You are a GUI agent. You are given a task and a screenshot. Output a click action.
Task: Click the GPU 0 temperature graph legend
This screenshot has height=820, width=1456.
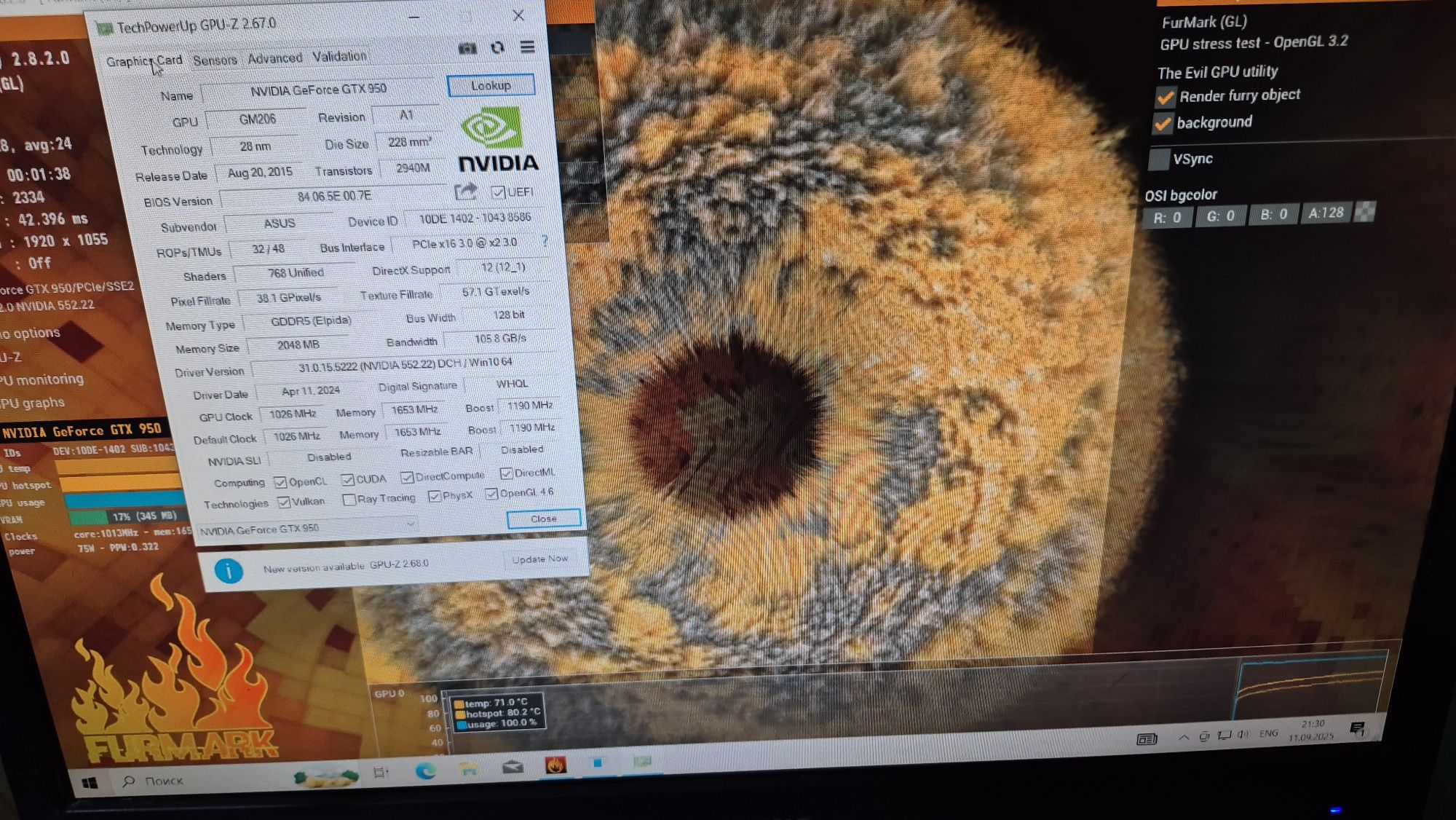(497, 713)
